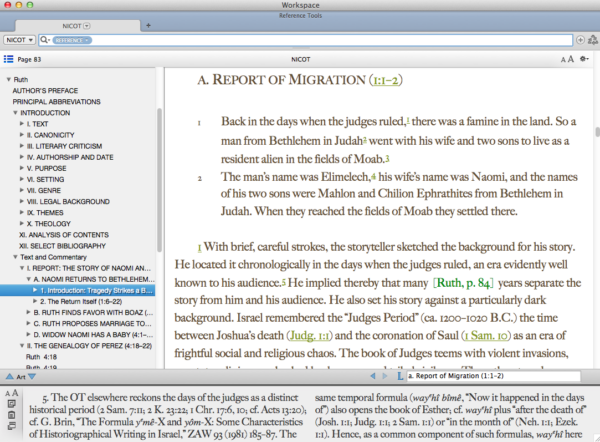600x442 pixels.
Task: Expand the I. TEXT section
Action: (22, 124)
